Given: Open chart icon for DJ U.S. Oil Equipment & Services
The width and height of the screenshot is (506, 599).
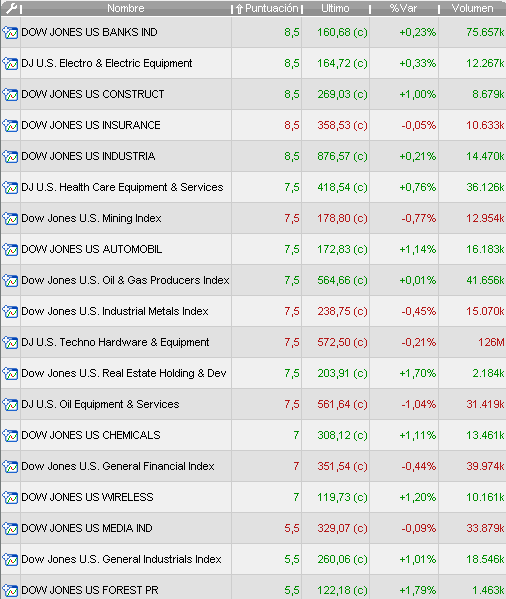Looking at the screenshot, I should coord(10,405).
